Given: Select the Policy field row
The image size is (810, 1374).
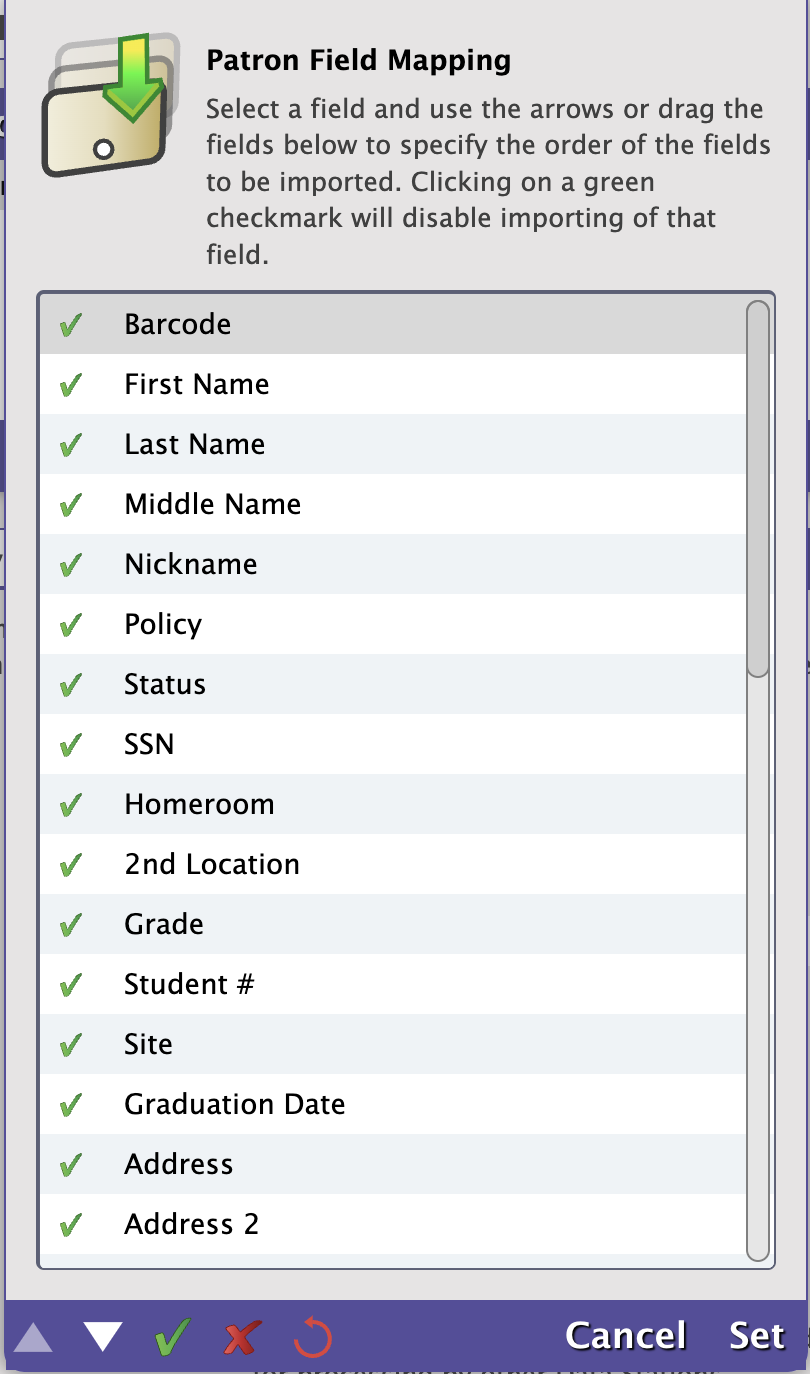Looking at the screenshot, I should point(393,624).
